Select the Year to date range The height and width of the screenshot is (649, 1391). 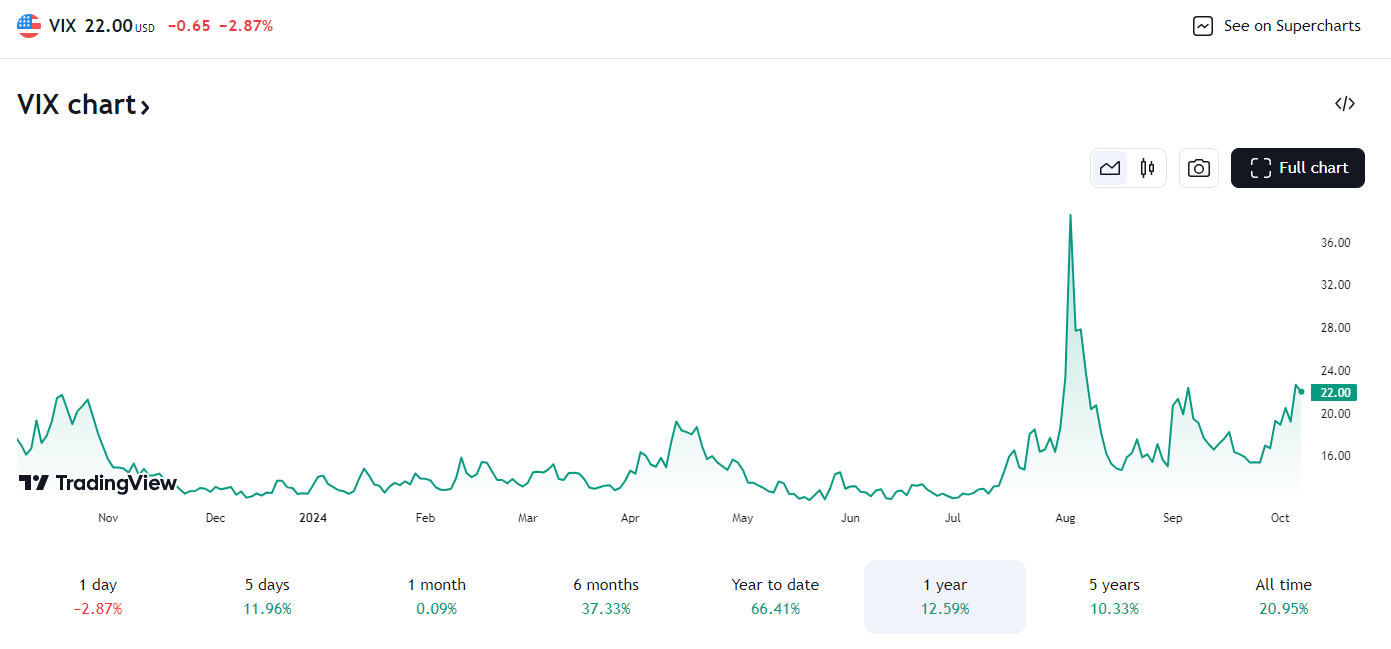775,595
